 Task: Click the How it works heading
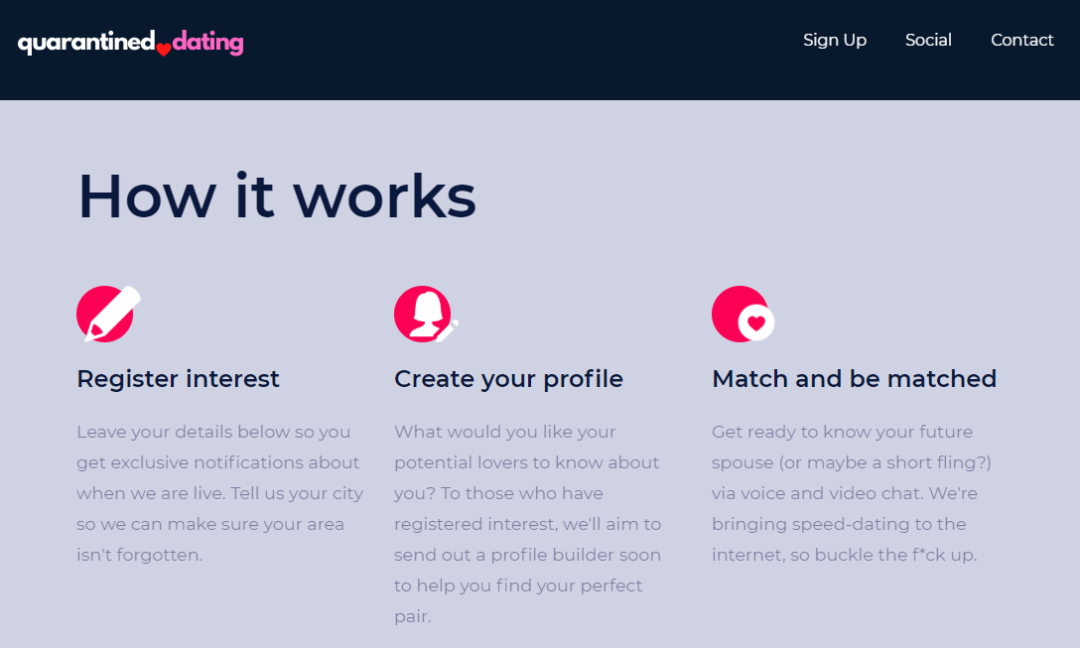(x=277, y=195)
